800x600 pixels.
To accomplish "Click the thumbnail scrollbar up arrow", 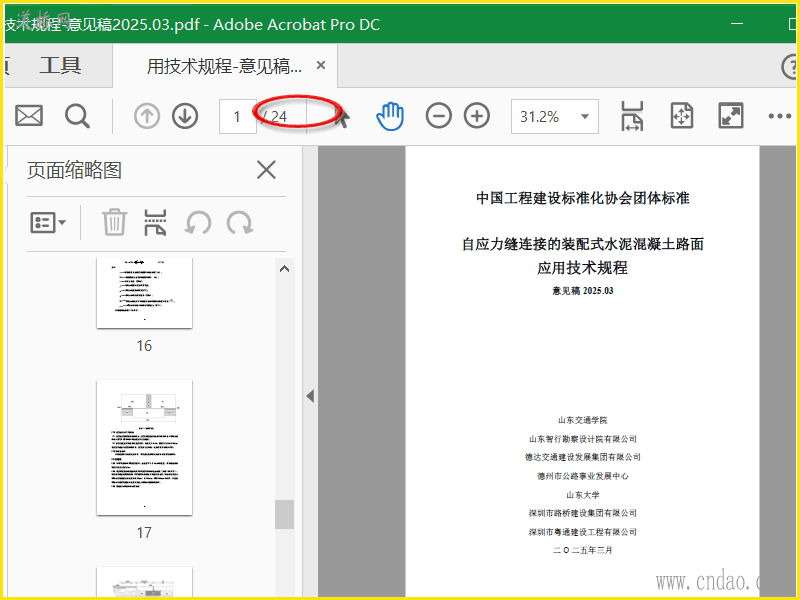I will tap(285, 269).
